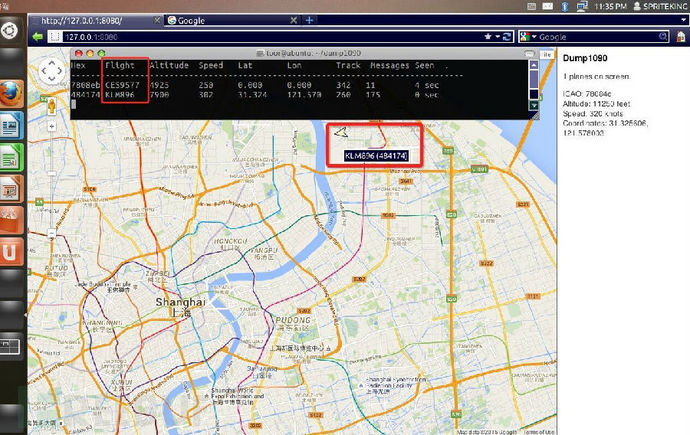Reload the page with refresh icon
690x435 pixels.
click(507, 37)
